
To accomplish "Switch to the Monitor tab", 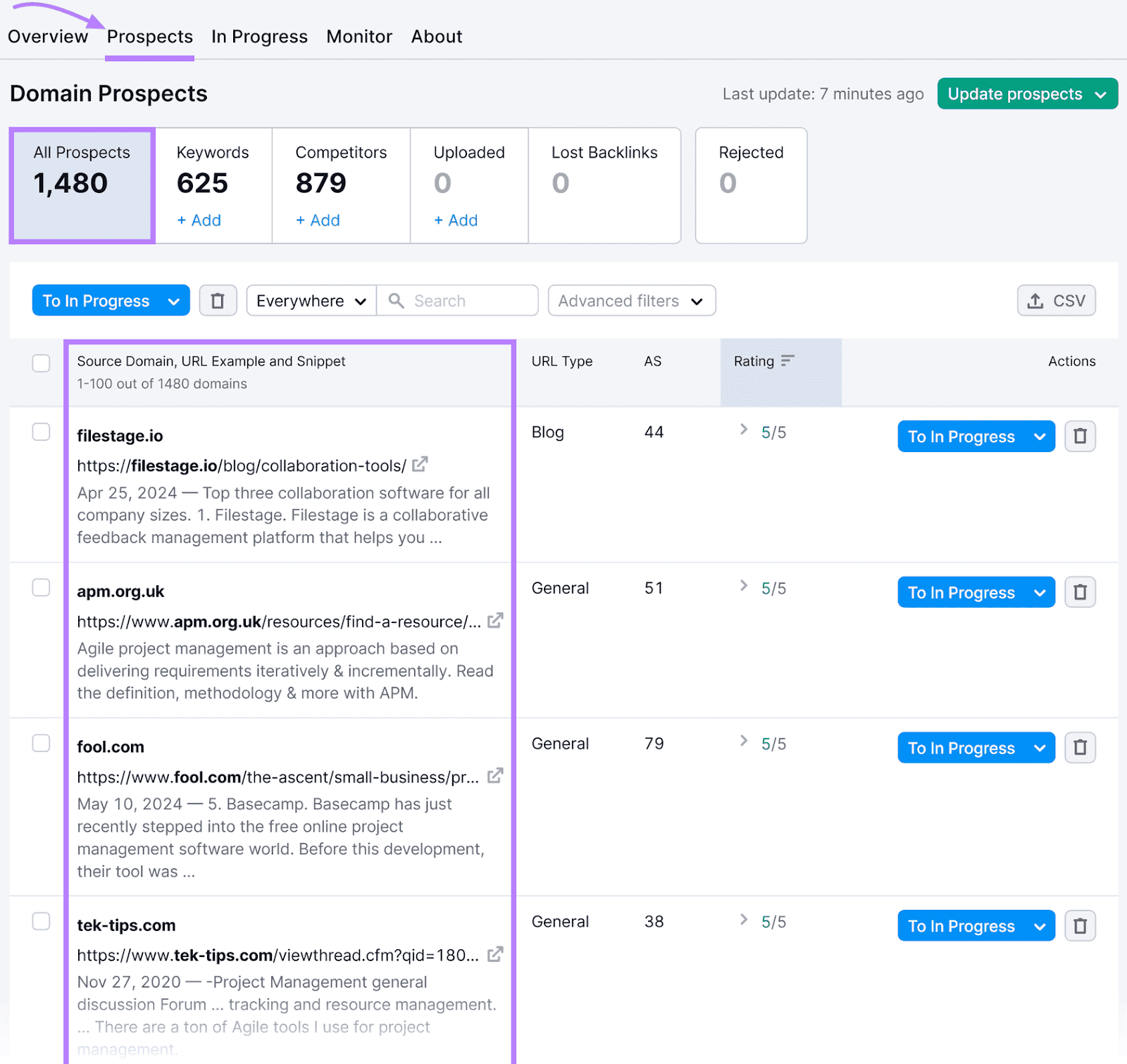I will (359, 36).
